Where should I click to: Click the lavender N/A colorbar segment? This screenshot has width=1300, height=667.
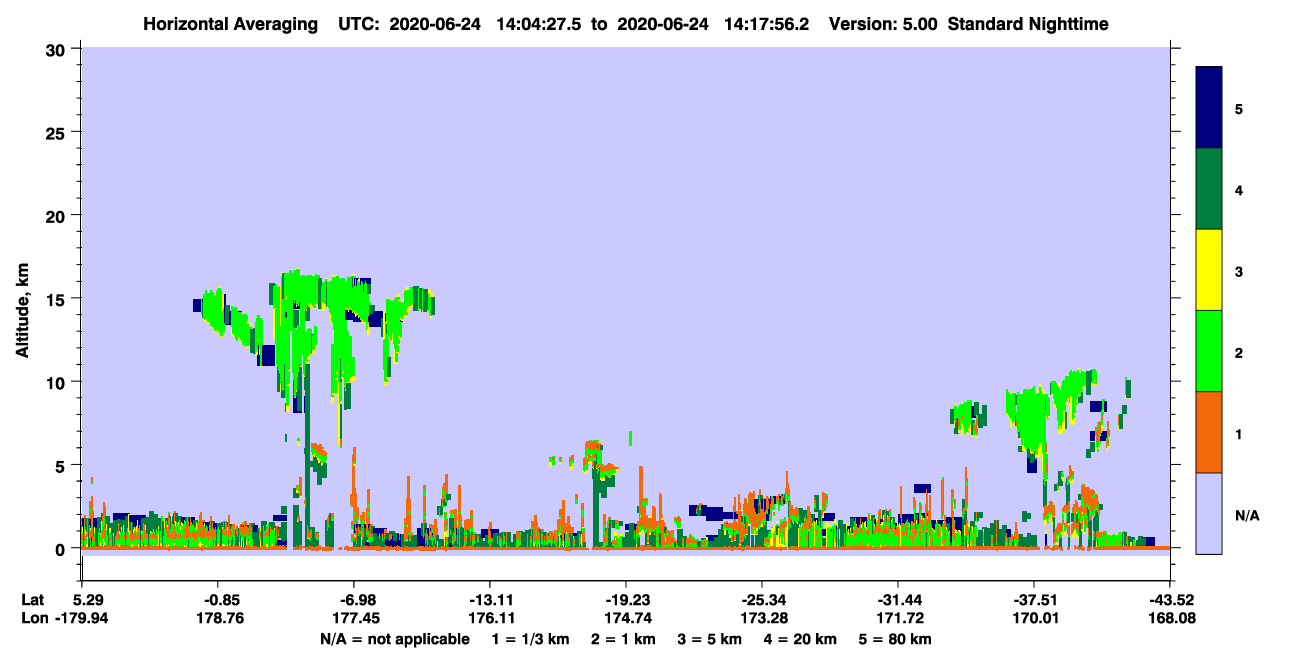[x=1209, y=513]
